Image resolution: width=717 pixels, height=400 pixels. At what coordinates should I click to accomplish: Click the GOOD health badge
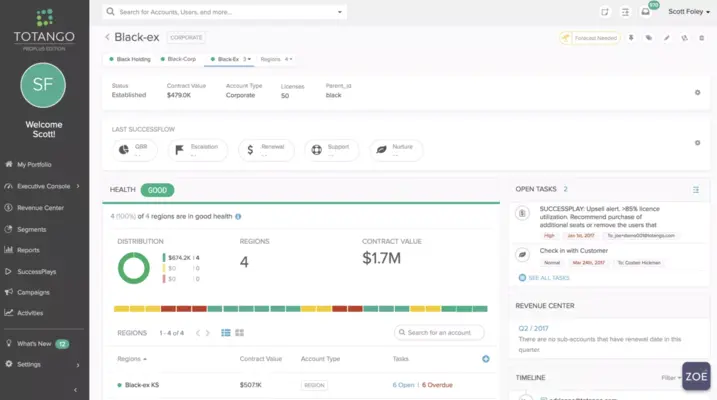157,190
